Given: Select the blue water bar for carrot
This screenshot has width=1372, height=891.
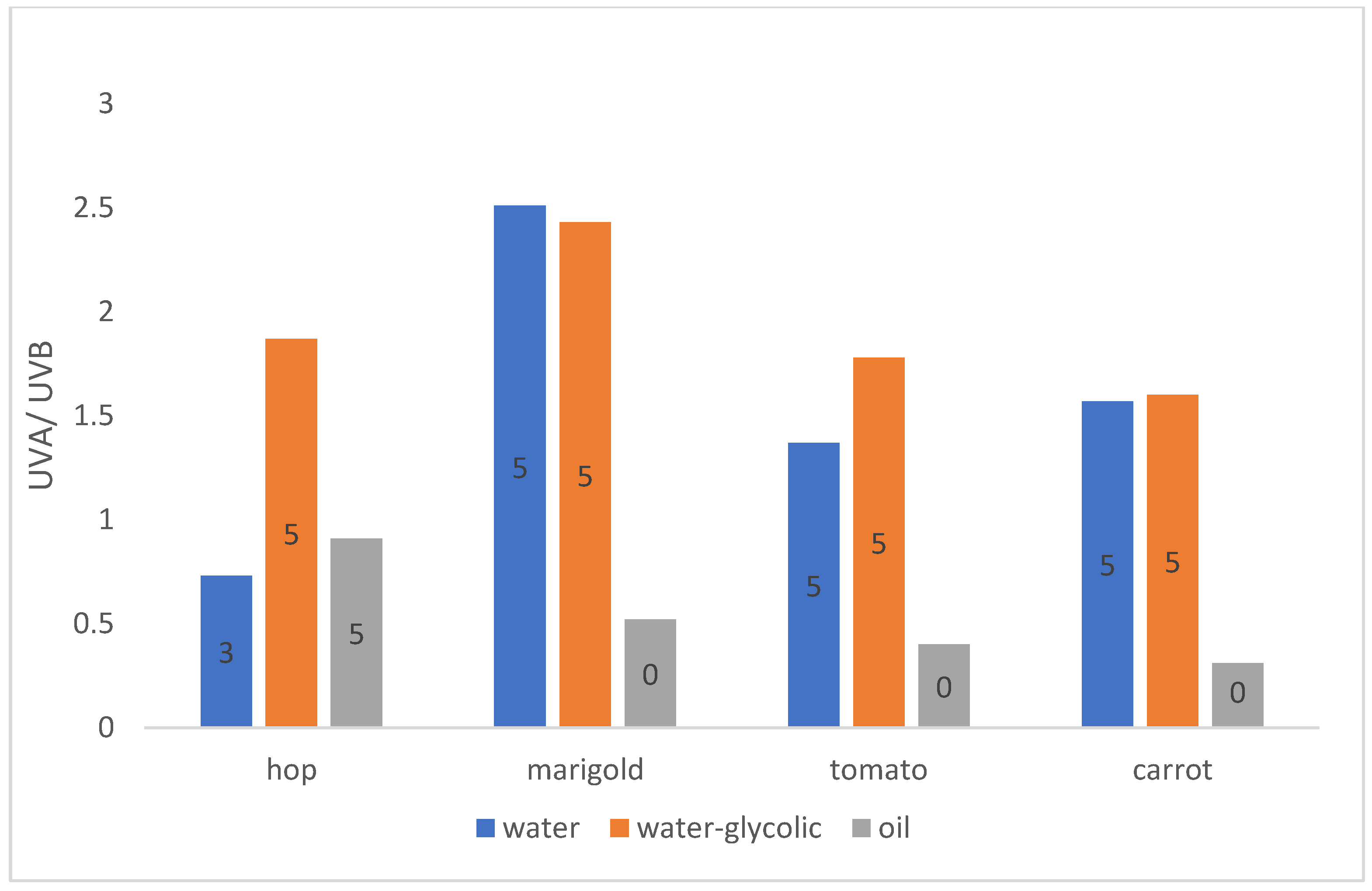Looking at the screenshot, I should click(1107, 564).
